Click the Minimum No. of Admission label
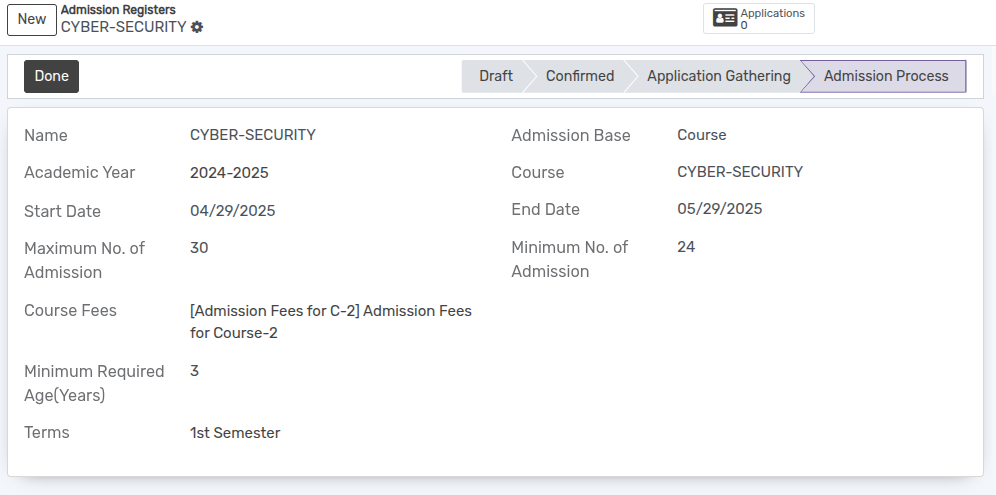This screenshot has height=495, width=996. coord(570,259)
